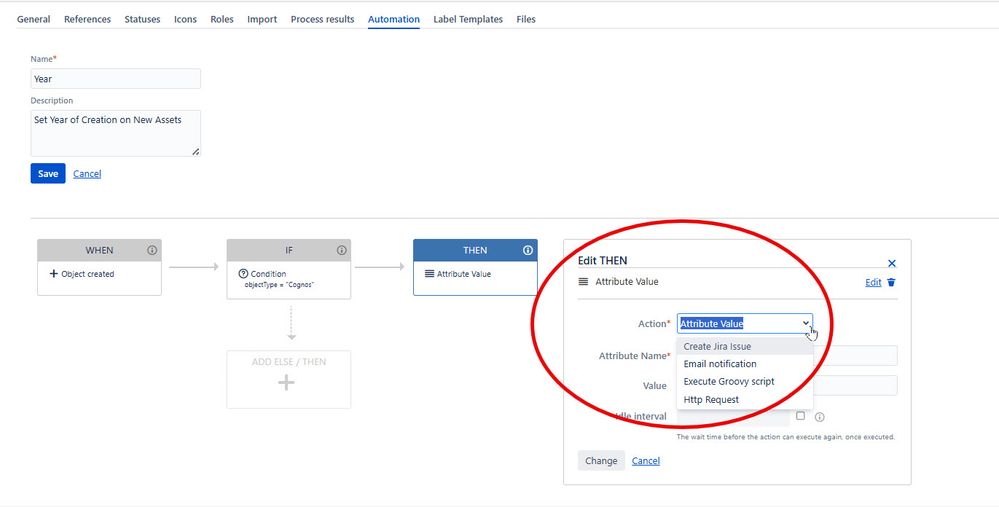Show info about Idle interval
Screen dimensions: 999x507
pos(819,417)
